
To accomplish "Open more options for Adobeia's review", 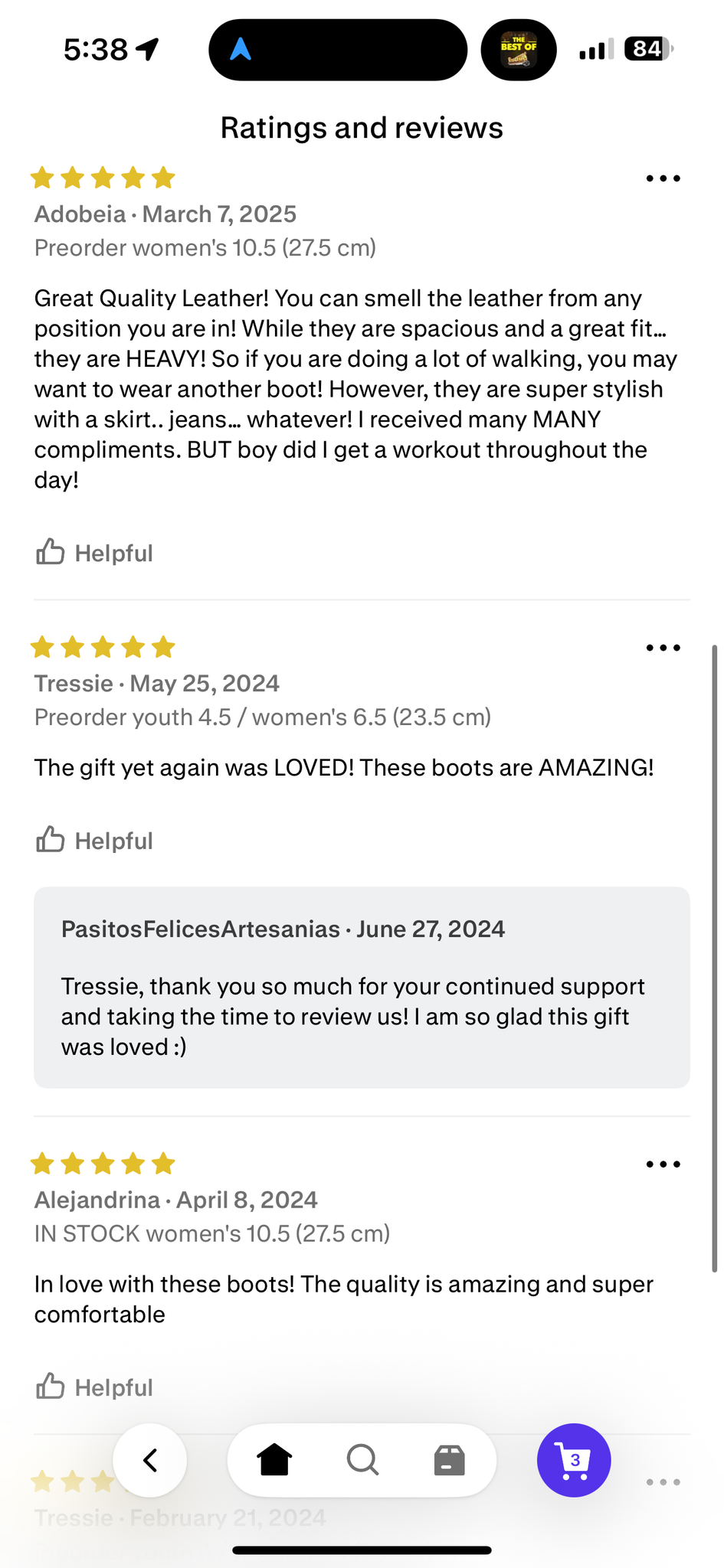I will [x=663, y=178].
